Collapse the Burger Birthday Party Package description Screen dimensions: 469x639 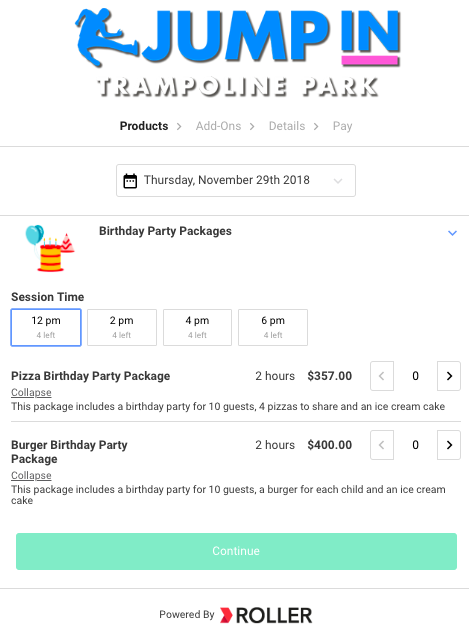coord(31,476)
